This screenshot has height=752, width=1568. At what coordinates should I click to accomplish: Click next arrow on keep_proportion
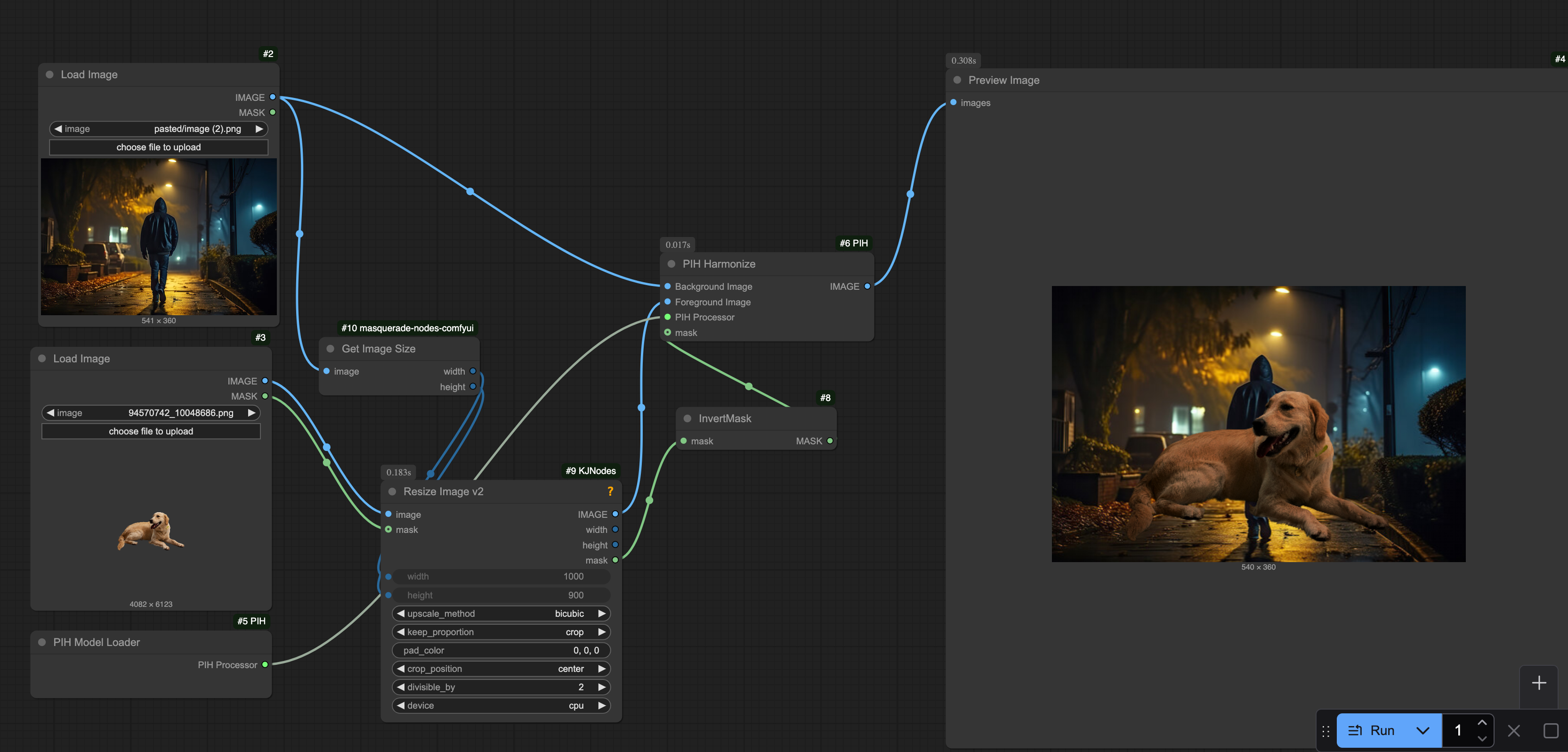coord(601,631)
